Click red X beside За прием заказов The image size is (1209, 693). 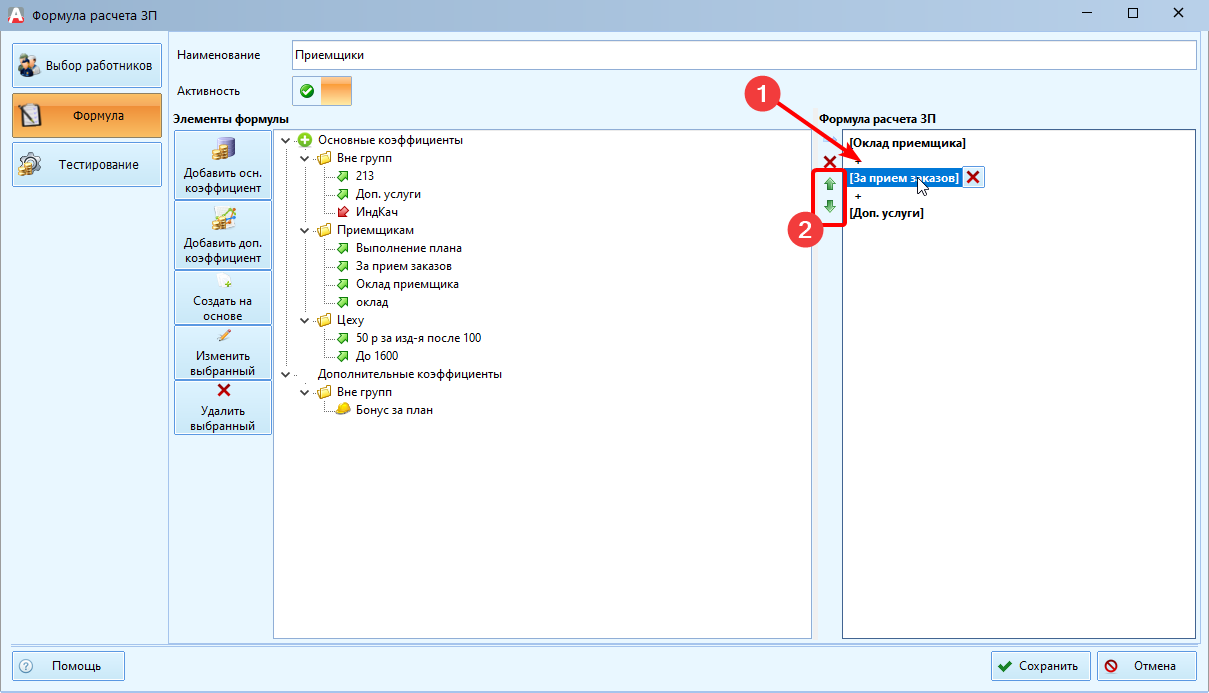973,177
